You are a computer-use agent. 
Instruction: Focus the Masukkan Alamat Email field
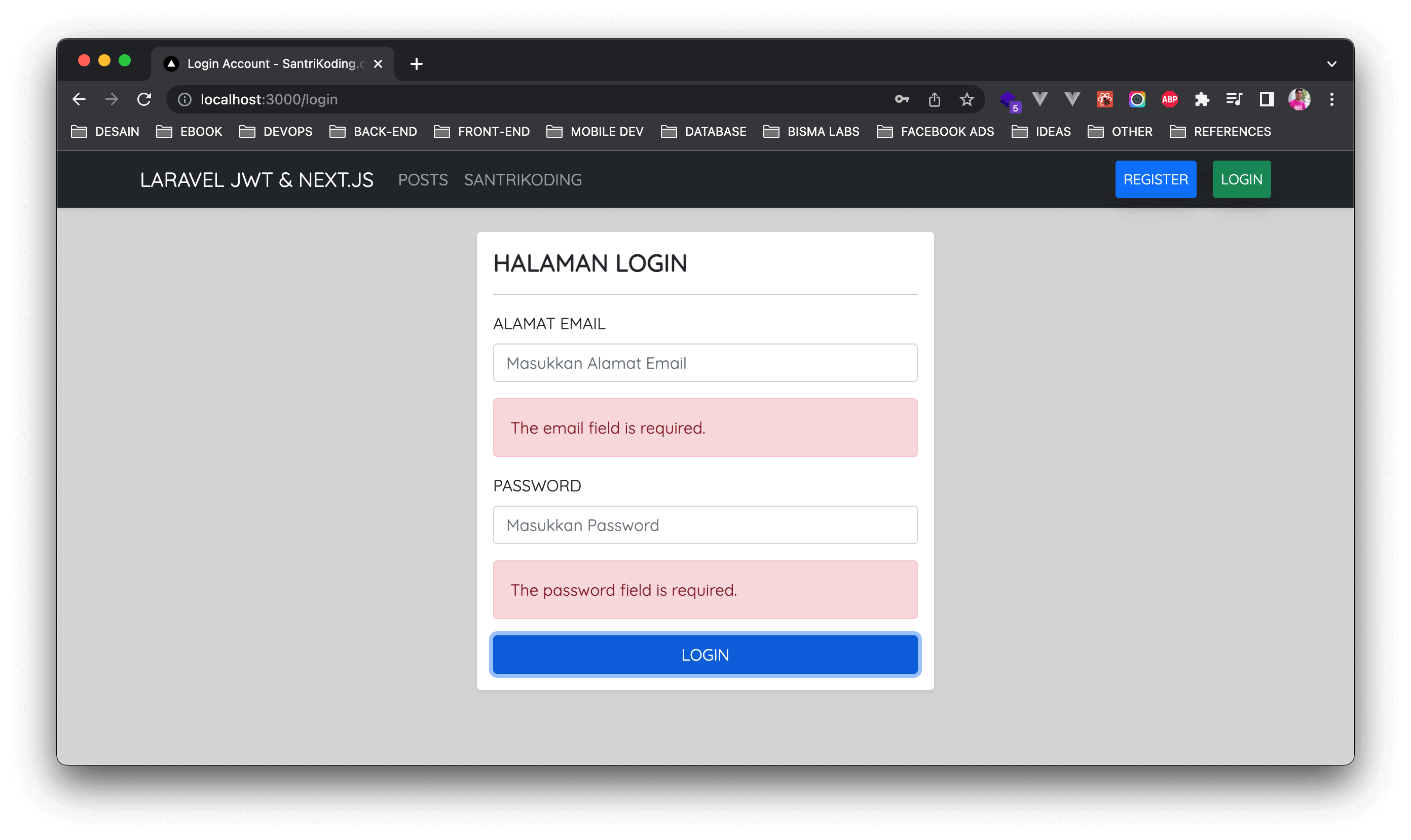point(705,363)
